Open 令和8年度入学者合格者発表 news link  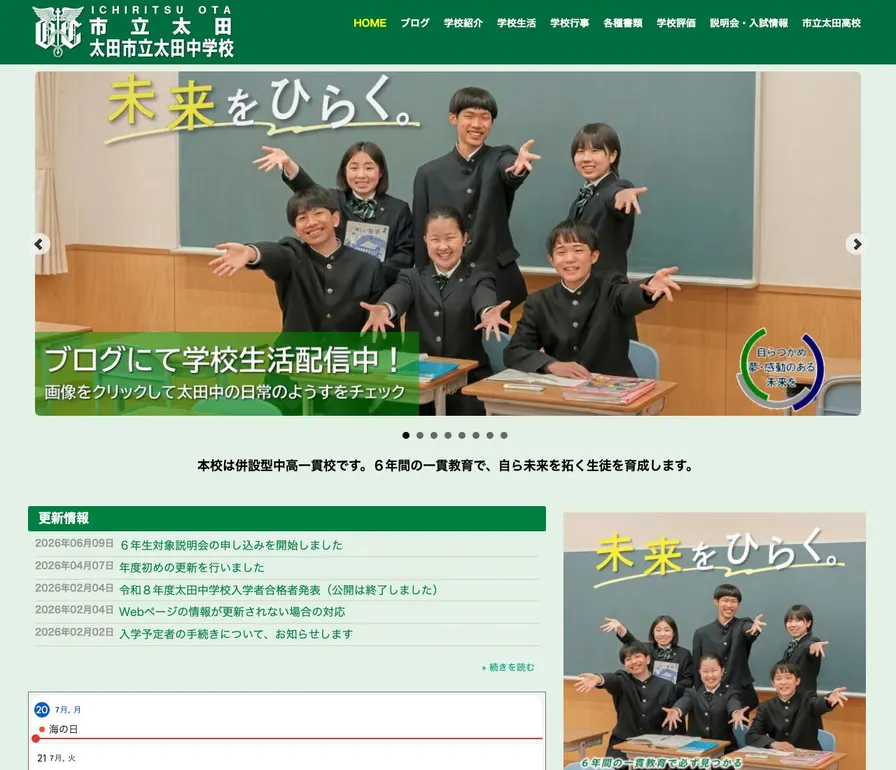(x=278, y=589)
